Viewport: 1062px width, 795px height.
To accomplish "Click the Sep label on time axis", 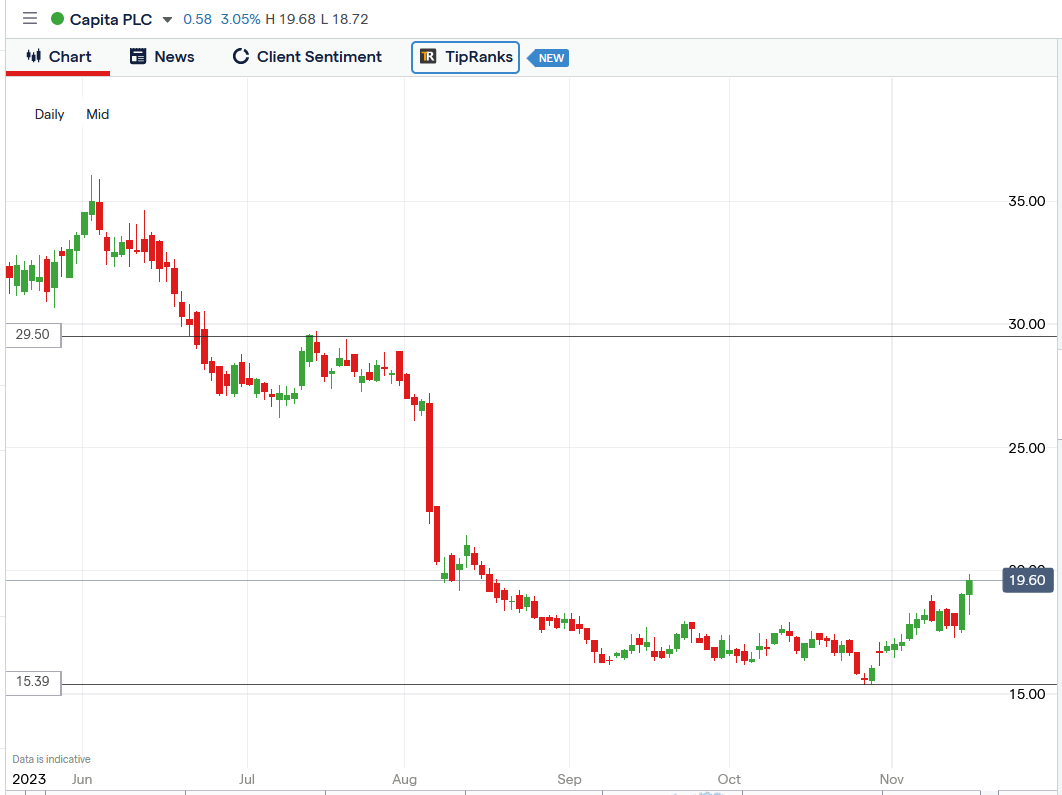I will 569,779.
